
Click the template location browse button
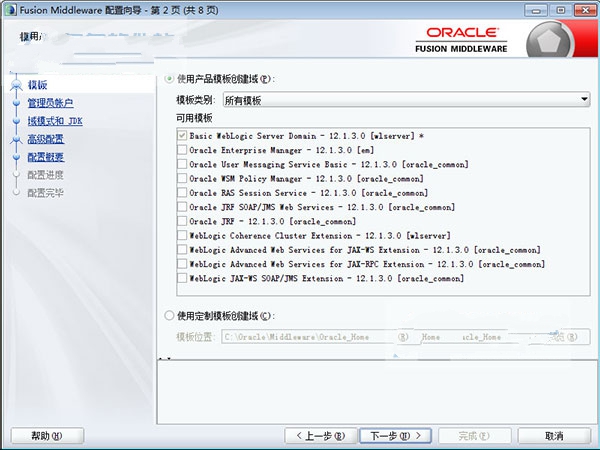tap(568, 337)
